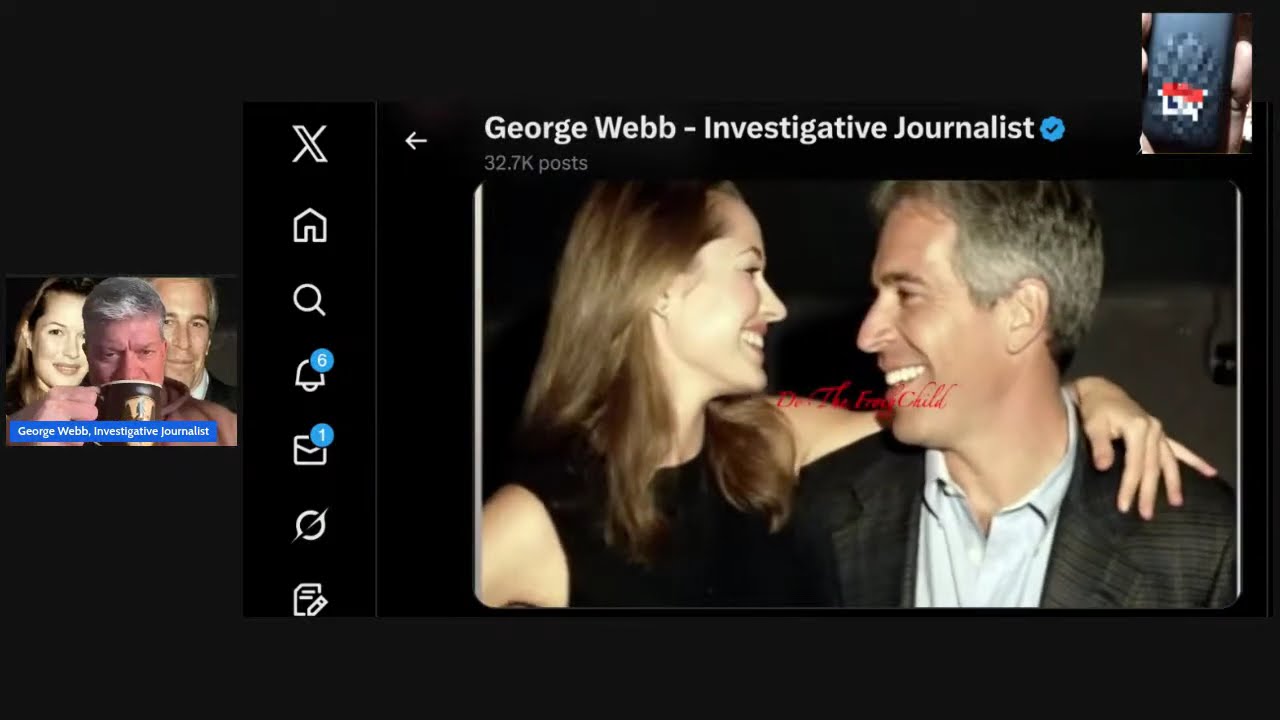Click George Webb - Investigative Journalist profile title
The height and width of the screenshot is (720, 1280).
click(759, 128)
